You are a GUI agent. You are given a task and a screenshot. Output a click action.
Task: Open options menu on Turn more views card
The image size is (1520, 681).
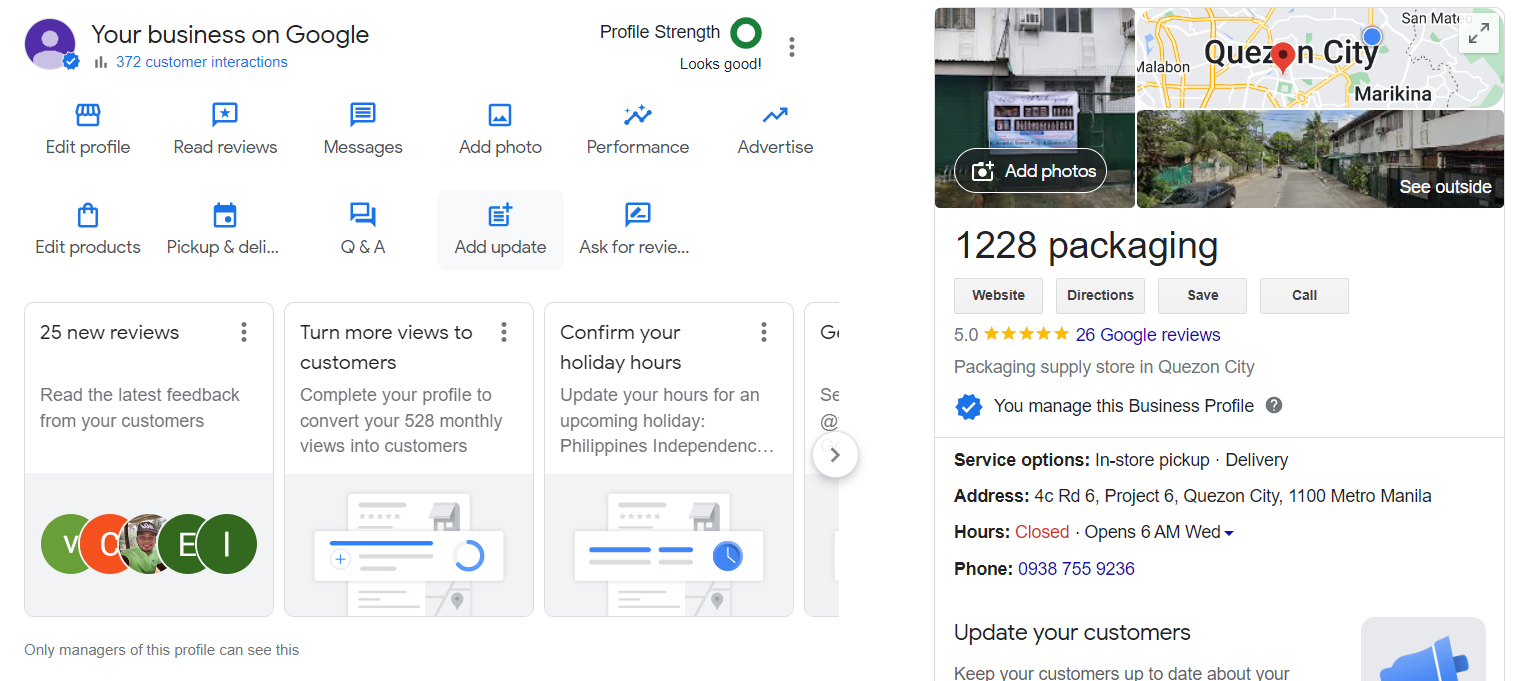pos(504,332)
